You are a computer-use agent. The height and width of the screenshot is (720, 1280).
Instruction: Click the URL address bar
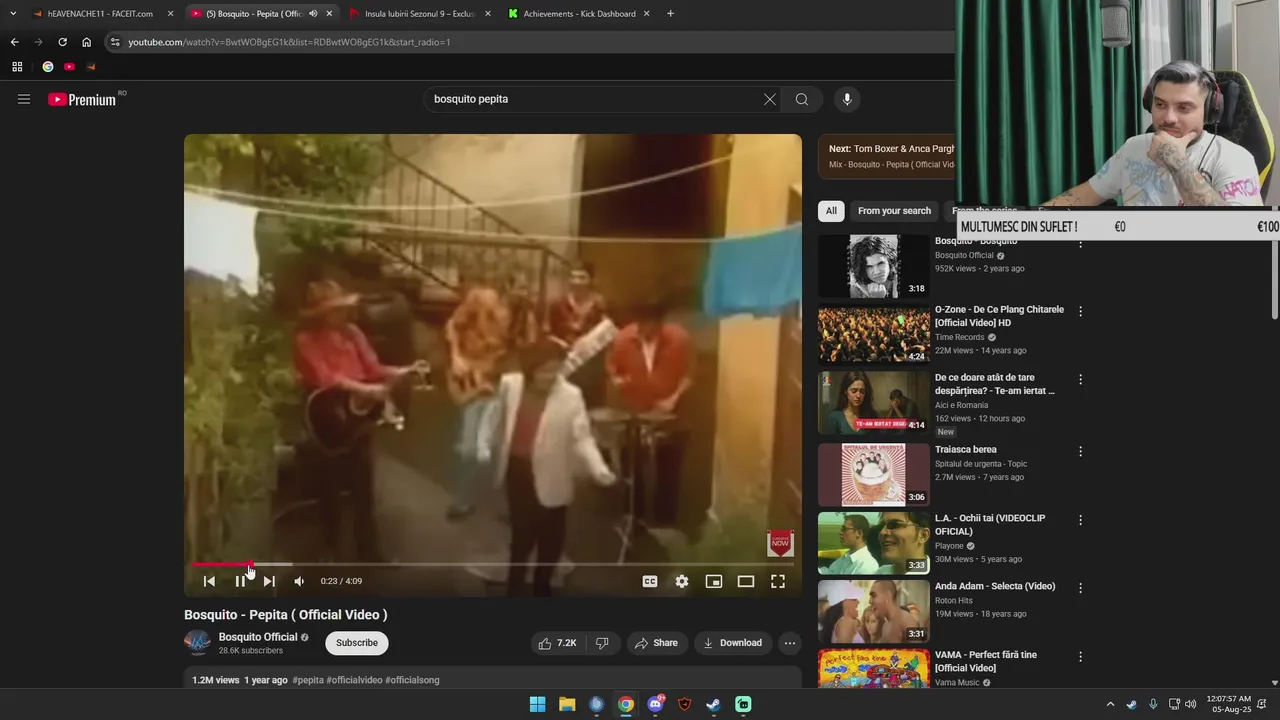click(x=530, y=42)
